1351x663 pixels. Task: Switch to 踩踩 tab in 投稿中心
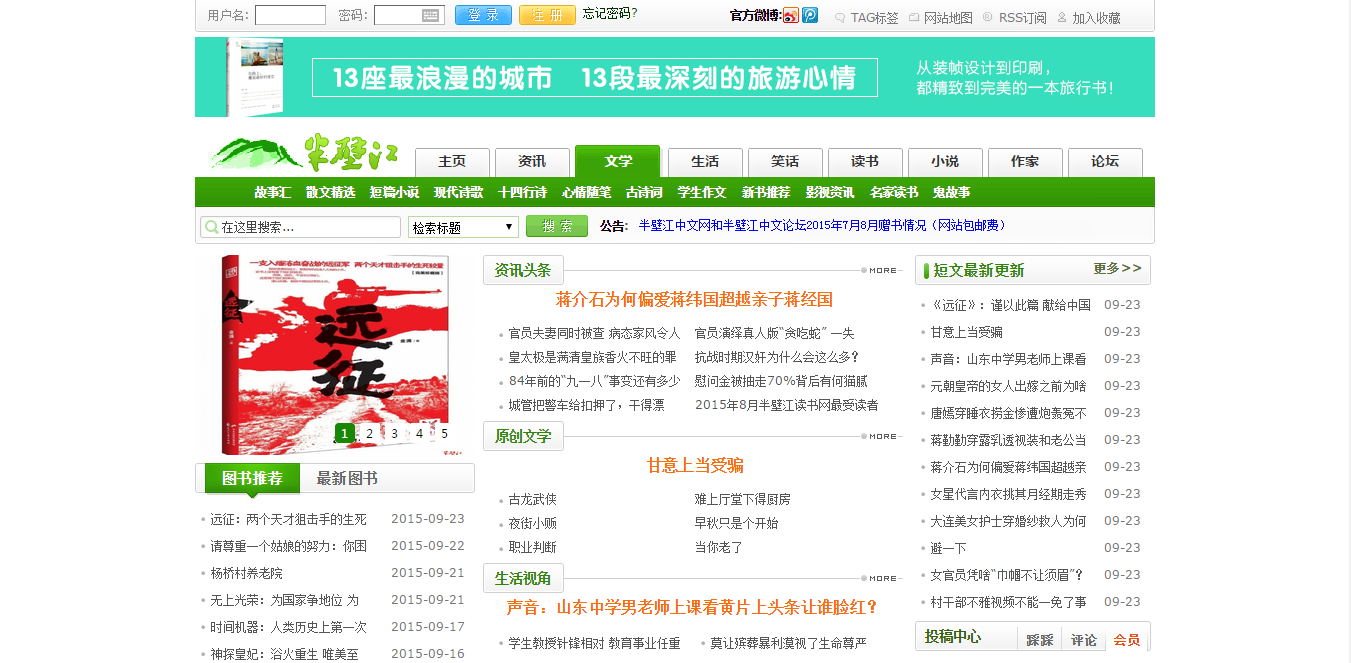(1040, 640)
